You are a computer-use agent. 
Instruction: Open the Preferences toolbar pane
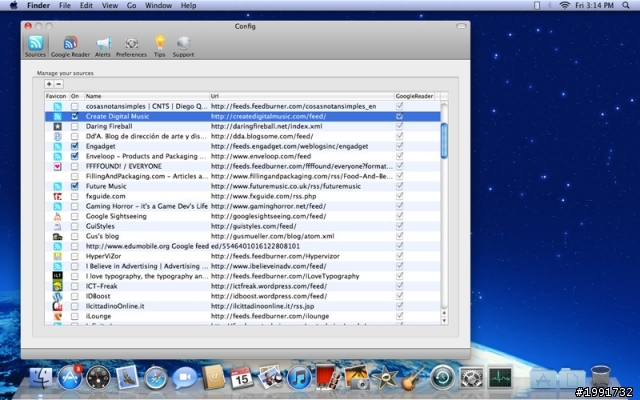pyautogui.click(x=131, y=46)
